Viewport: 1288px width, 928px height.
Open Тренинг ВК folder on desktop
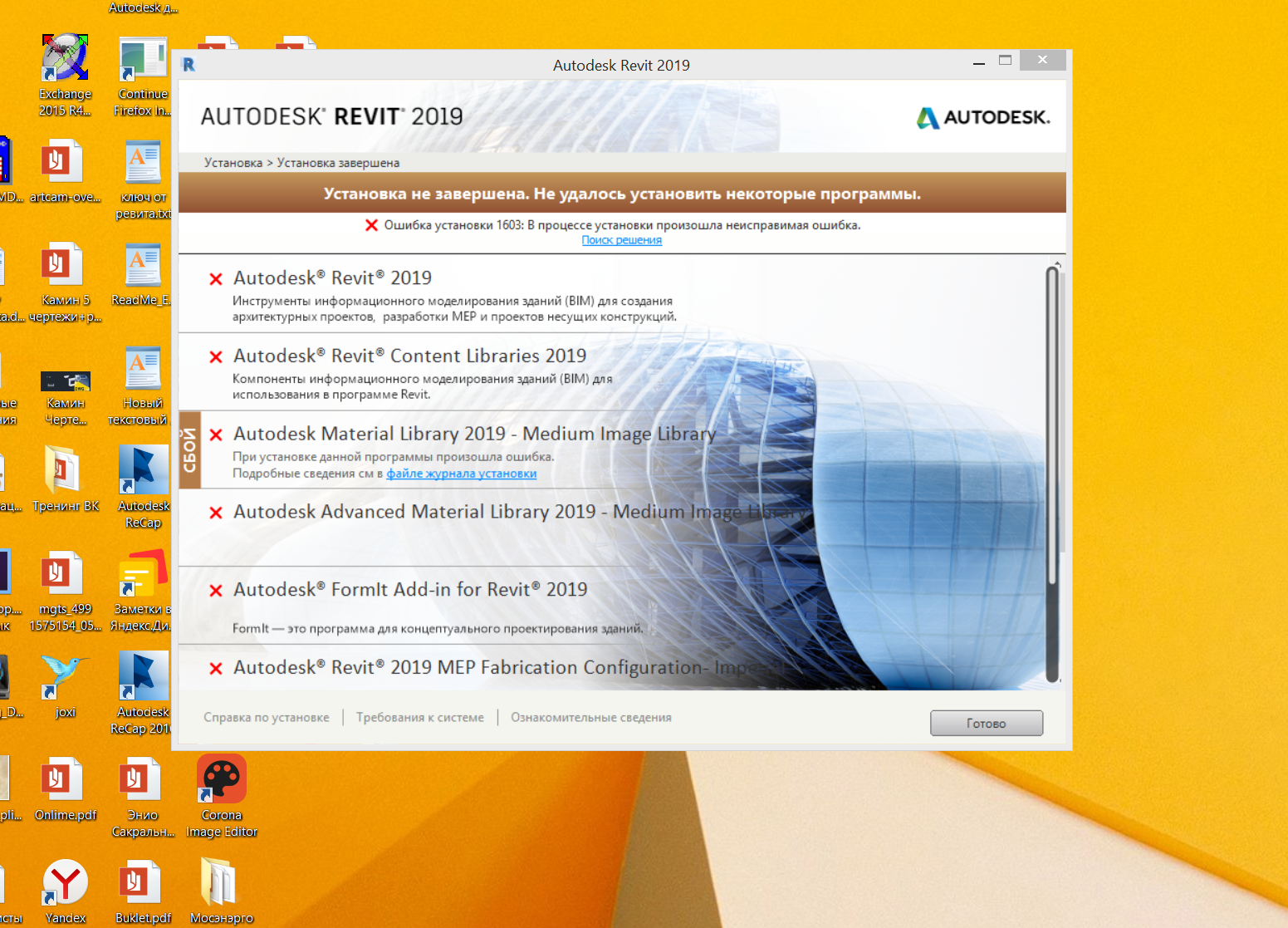click(65, 479)
